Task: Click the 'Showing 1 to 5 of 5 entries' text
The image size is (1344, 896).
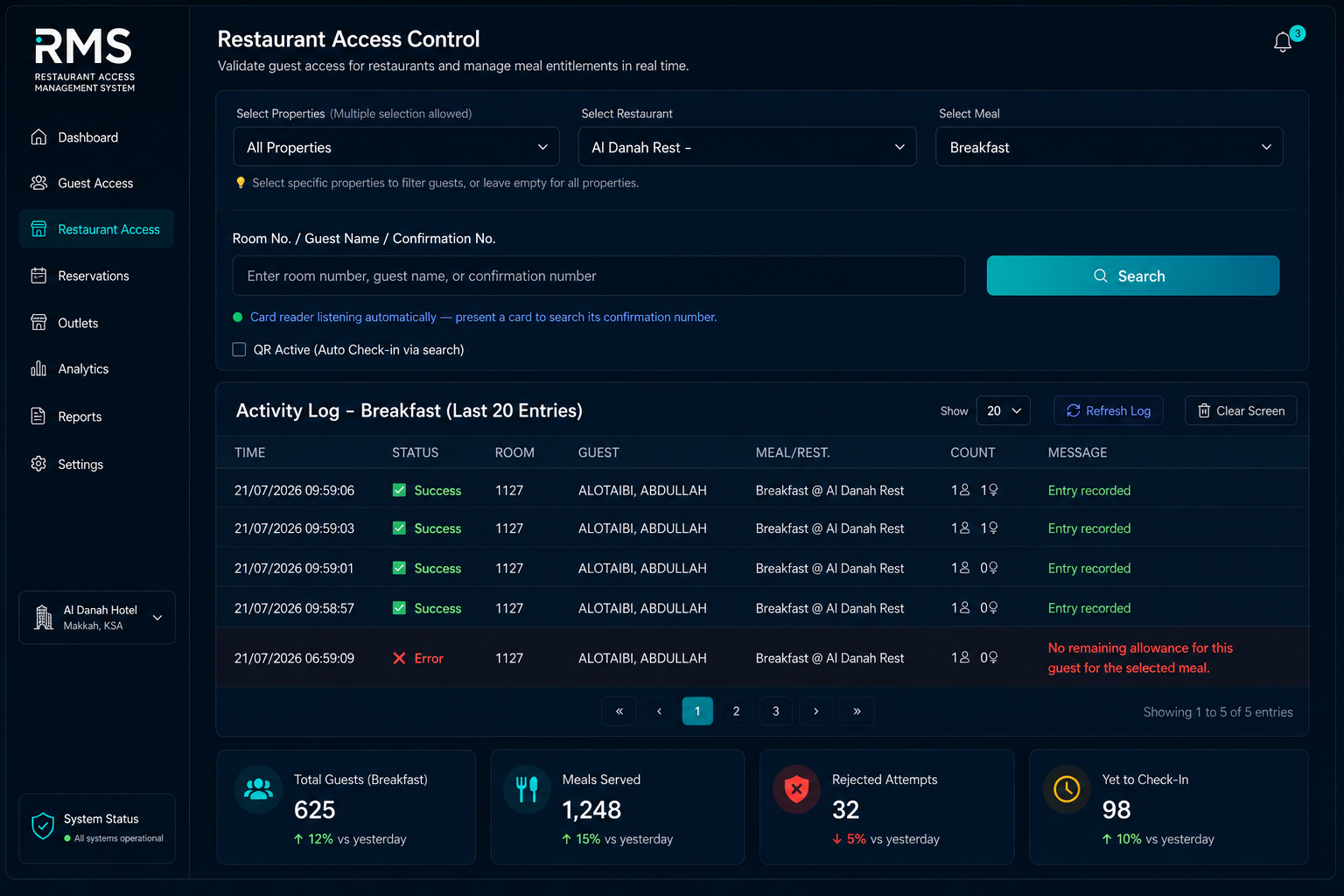Action: click(1218, 712)
